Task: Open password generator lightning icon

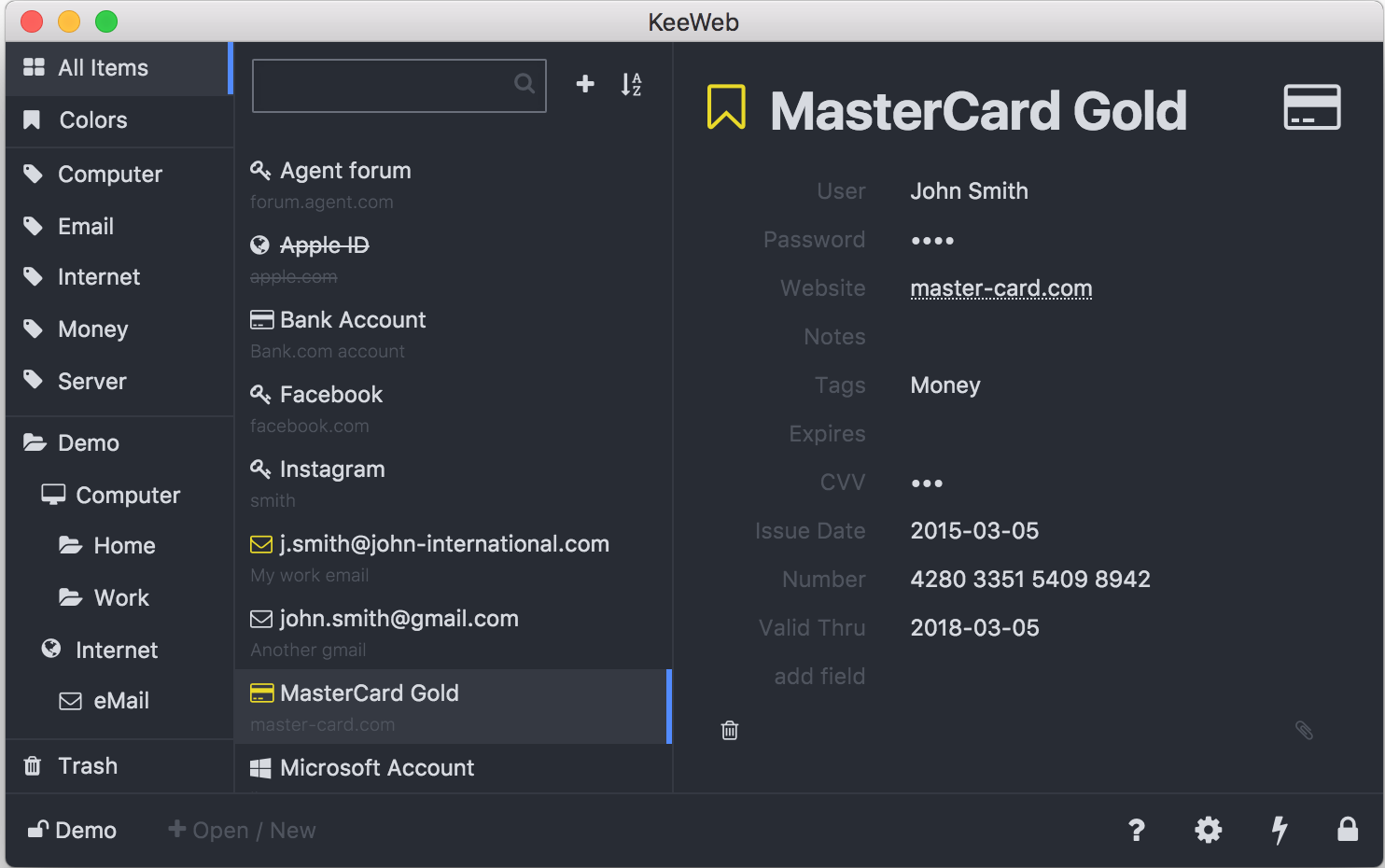Action: tap(1280, 830)
